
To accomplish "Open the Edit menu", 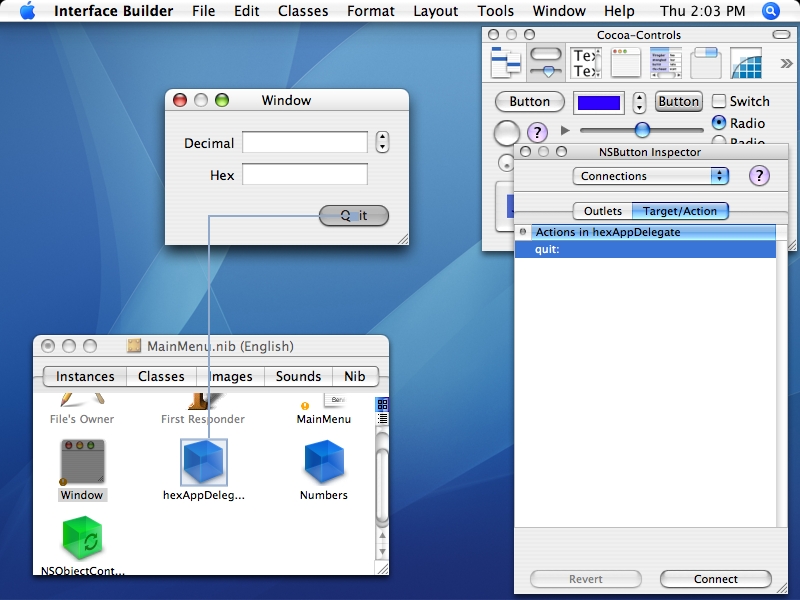I will pyautogui.click(x=246, y=11).
